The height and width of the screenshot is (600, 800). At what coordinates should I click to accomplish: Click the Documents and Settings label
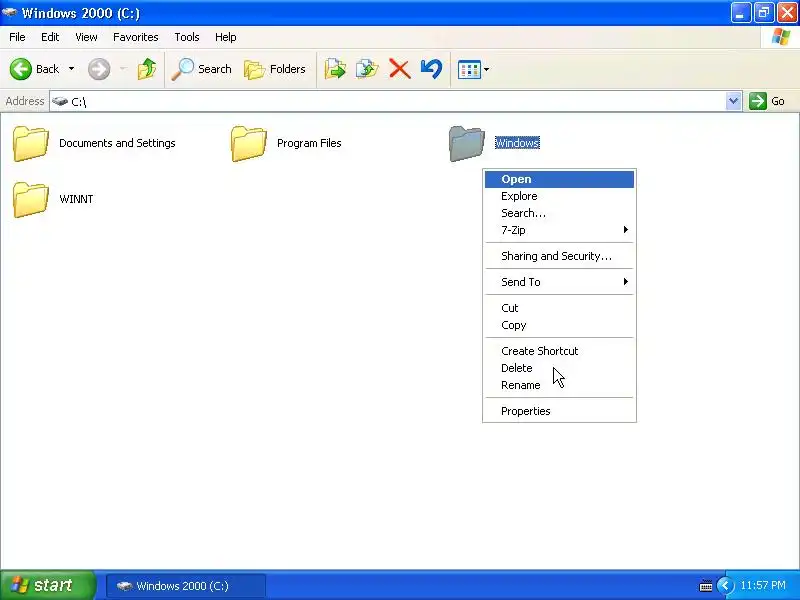click(x=117, y=143)
